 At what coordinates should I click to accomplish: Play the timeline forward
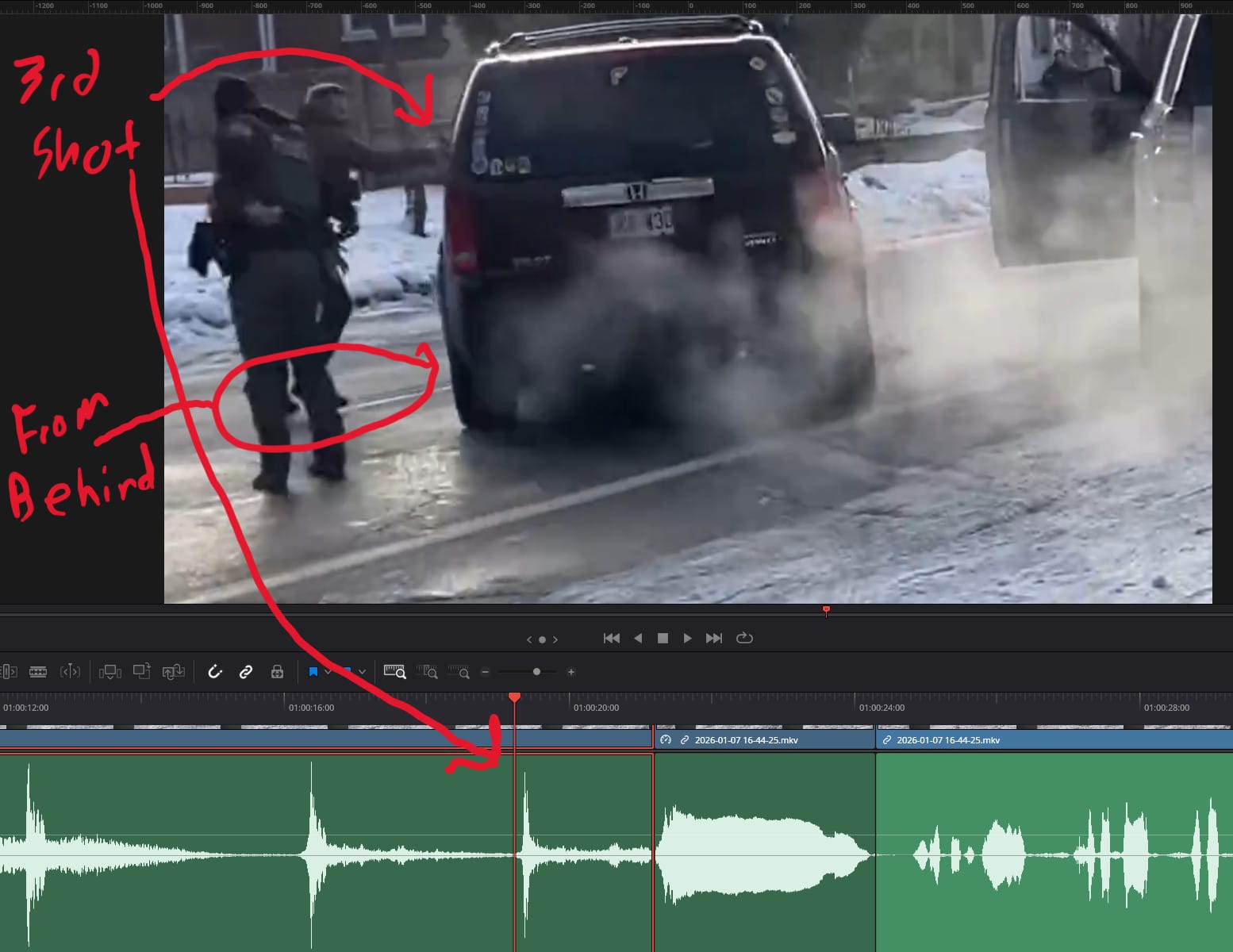point(688,638)
